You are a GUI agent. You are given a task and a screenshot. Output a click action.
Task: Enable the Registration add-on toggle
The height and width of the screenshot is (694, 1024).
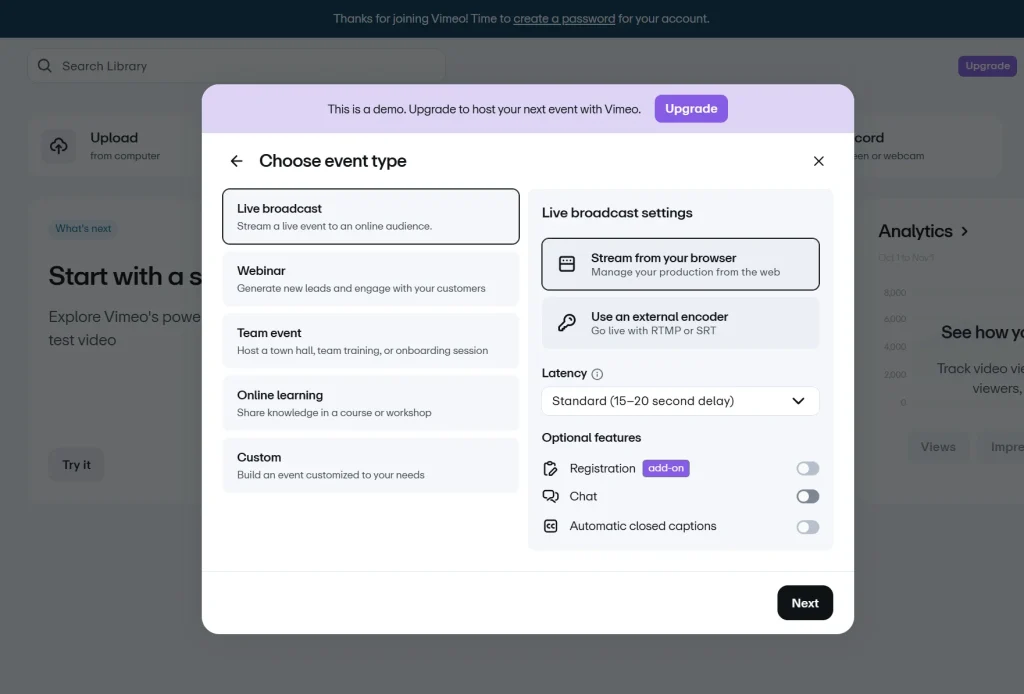point(807,467)
